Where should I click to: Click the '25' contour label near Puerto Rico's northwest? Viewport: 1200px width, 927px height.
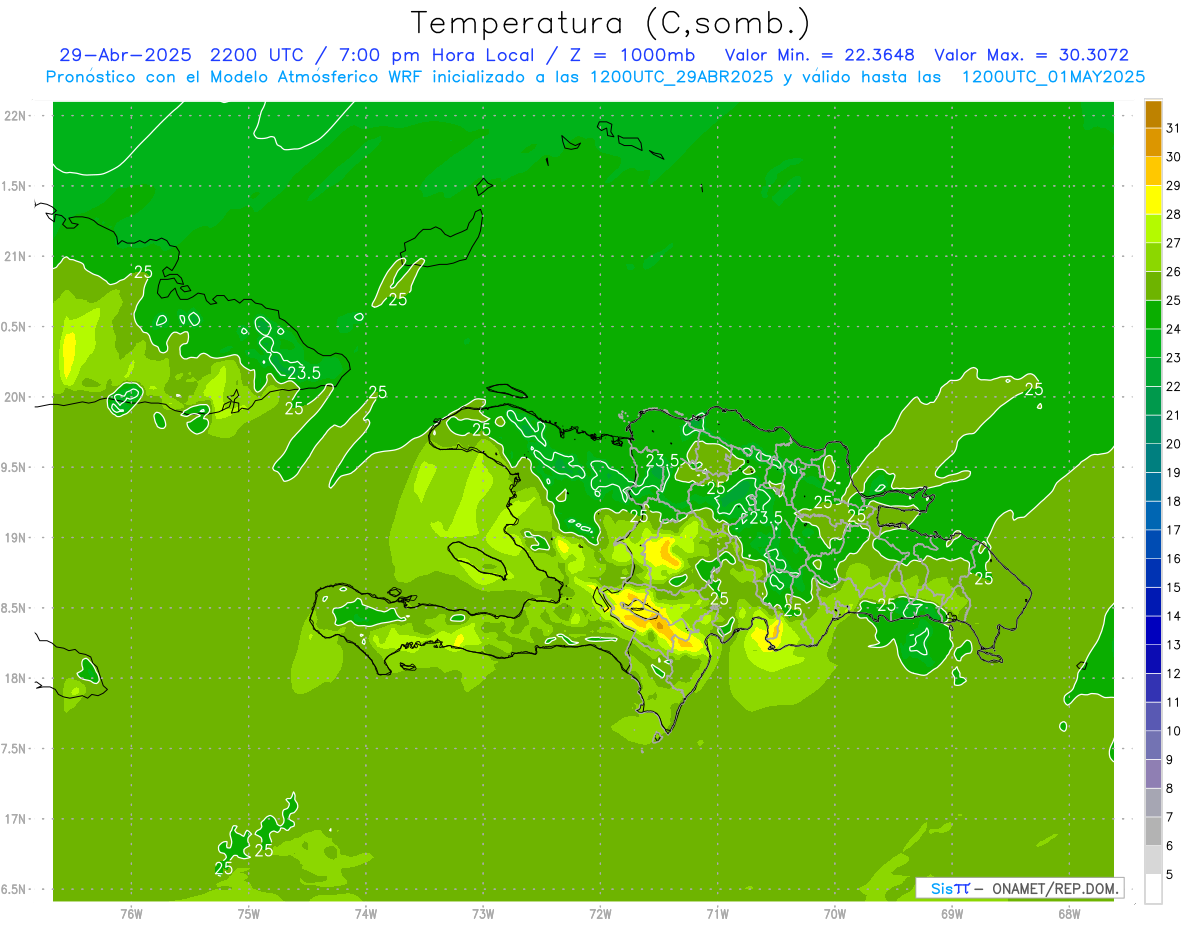click(1034, 389)
